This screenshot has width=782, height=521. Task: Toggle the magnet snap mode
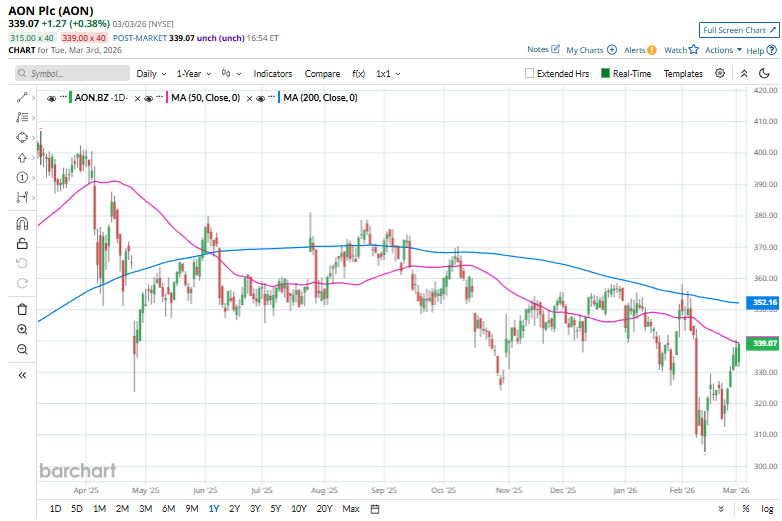[x=22, y=223]
